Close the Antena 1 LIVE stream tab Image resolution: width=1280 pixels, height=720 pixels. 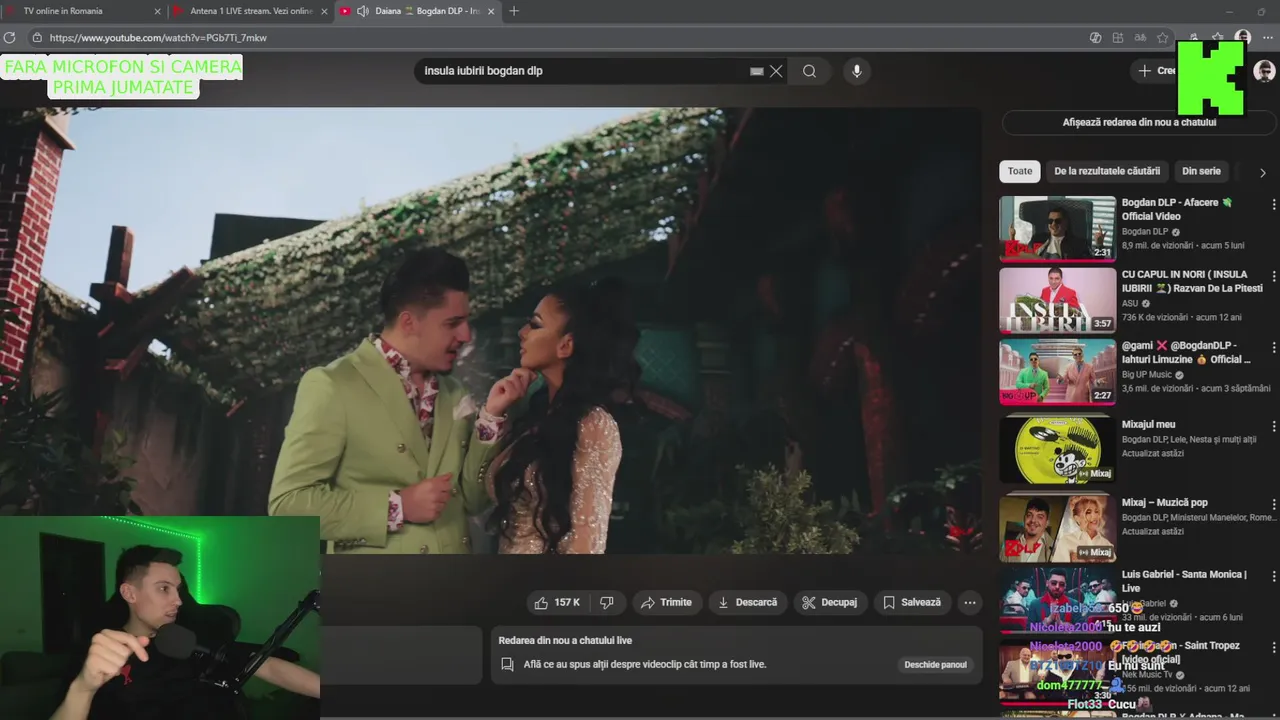tap(324, 11)
